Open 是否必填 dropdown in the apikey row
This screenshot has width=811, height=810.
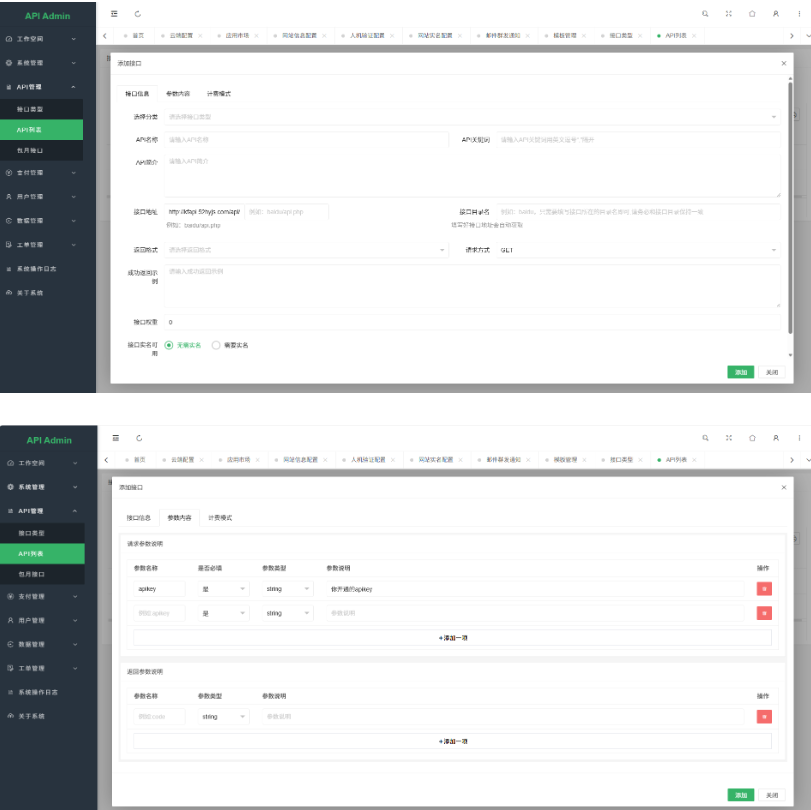(x=223, y=589)
